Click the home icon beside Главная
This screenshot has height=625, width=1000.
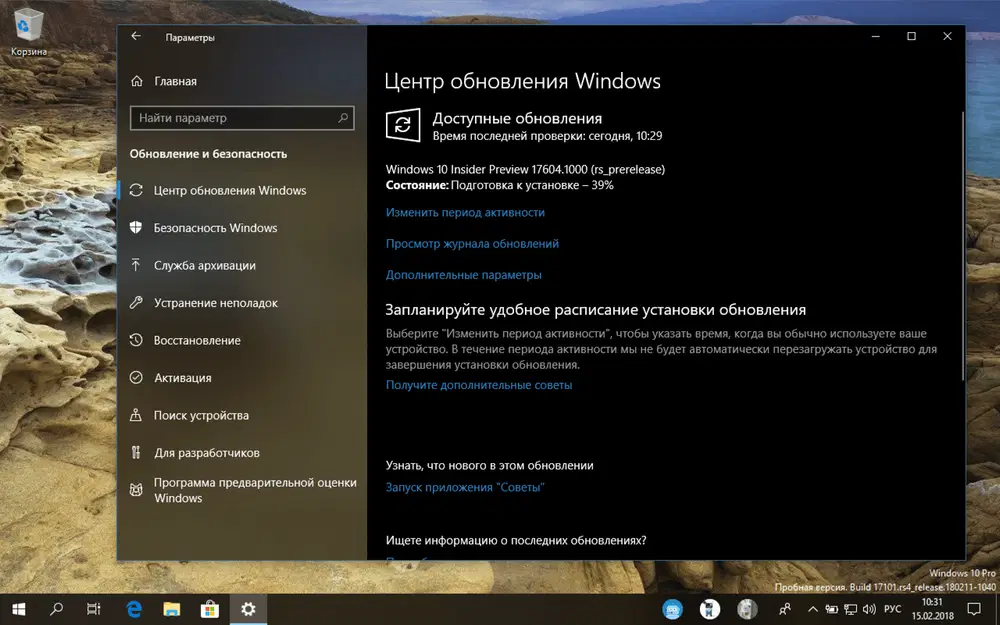(x=136, y=81)
